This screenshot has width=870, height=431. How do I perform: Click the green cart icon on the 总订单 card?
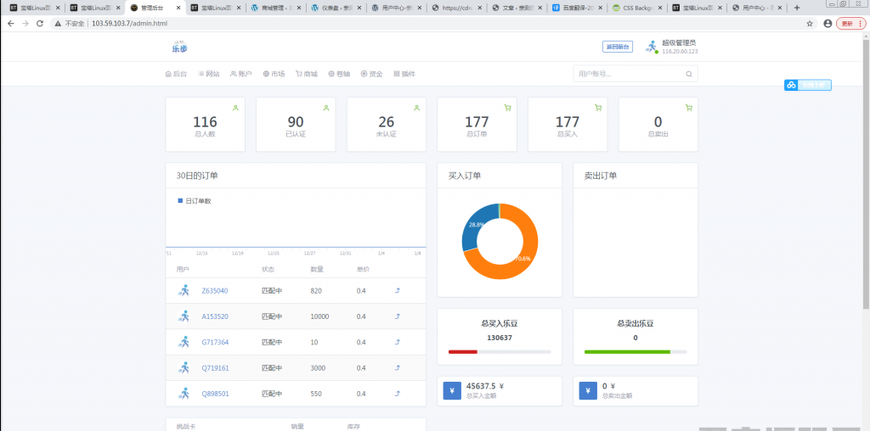(x=508, y=108)
